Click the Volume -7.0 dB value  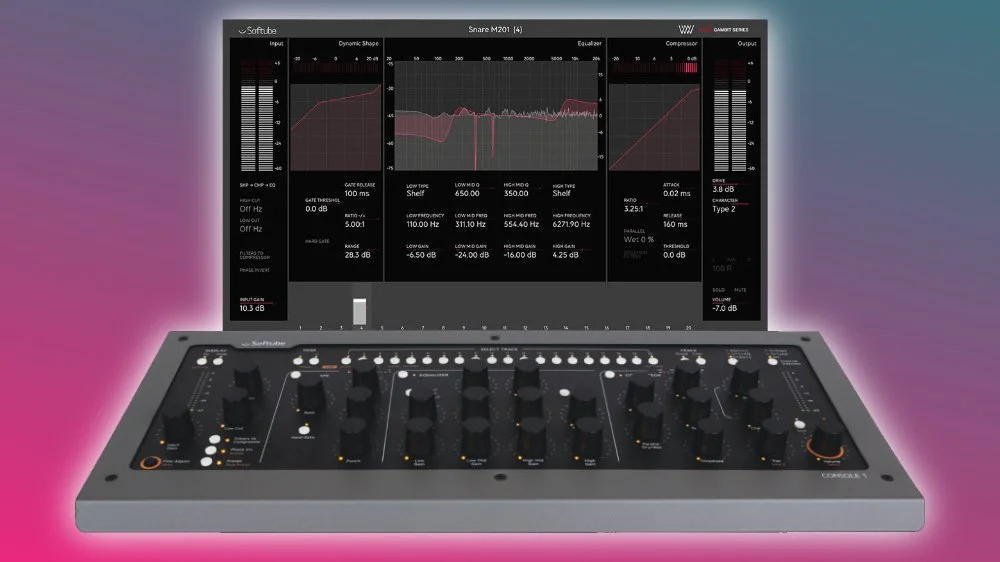pos(724,308)
